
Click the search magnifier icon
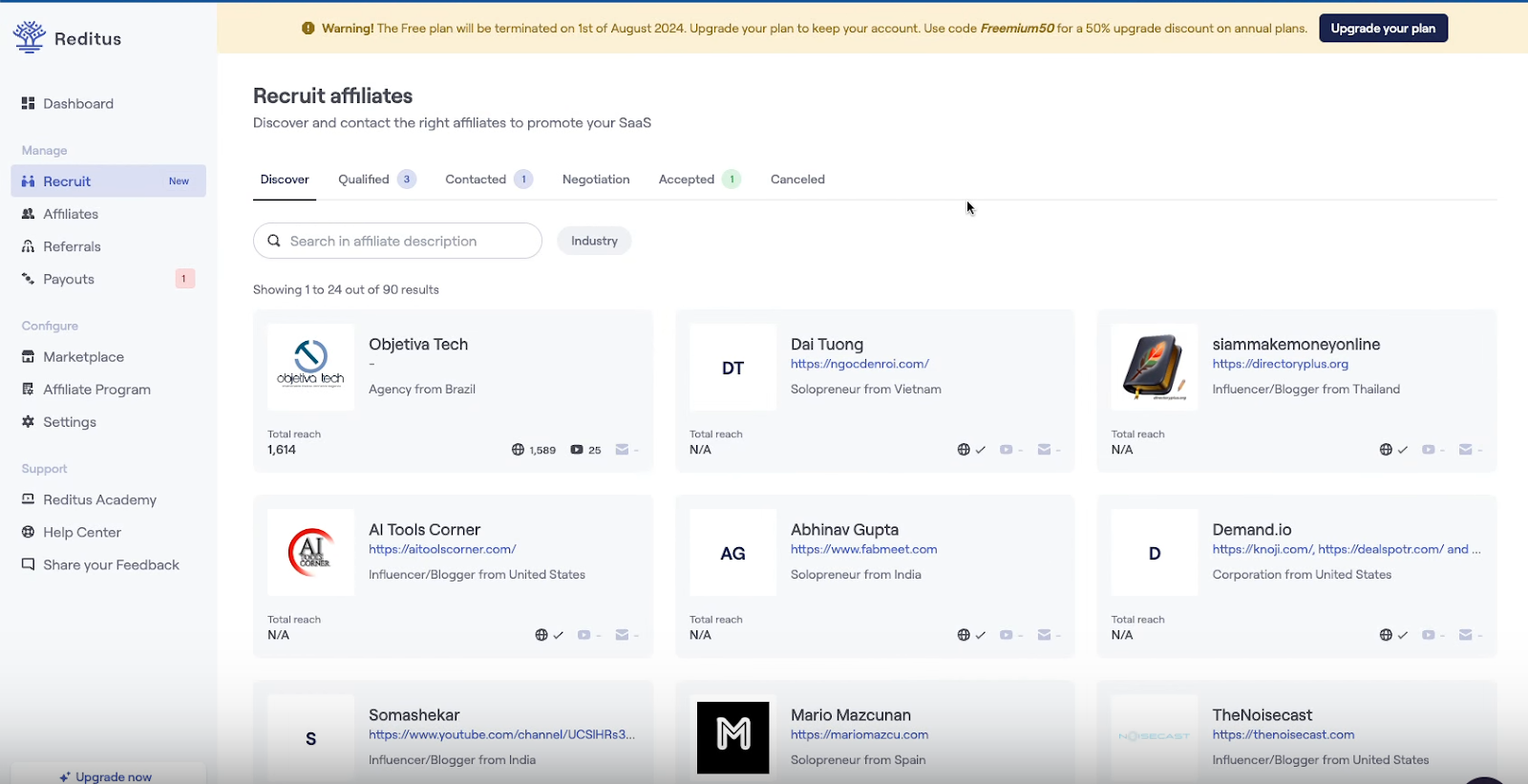[x=274, y=241]
